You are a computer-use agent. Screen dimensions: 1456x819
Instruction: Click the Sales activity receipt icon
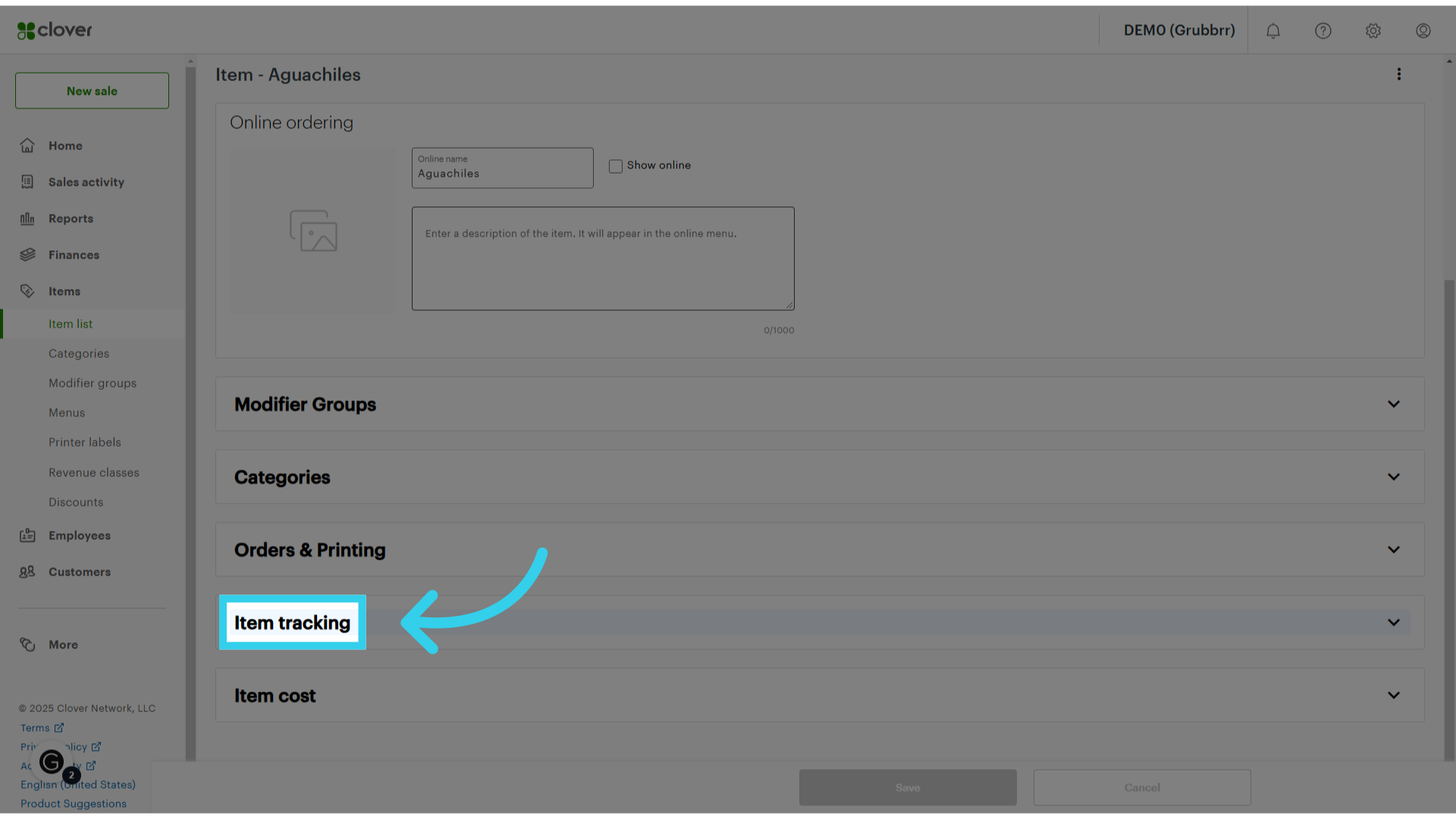(27, 182)
